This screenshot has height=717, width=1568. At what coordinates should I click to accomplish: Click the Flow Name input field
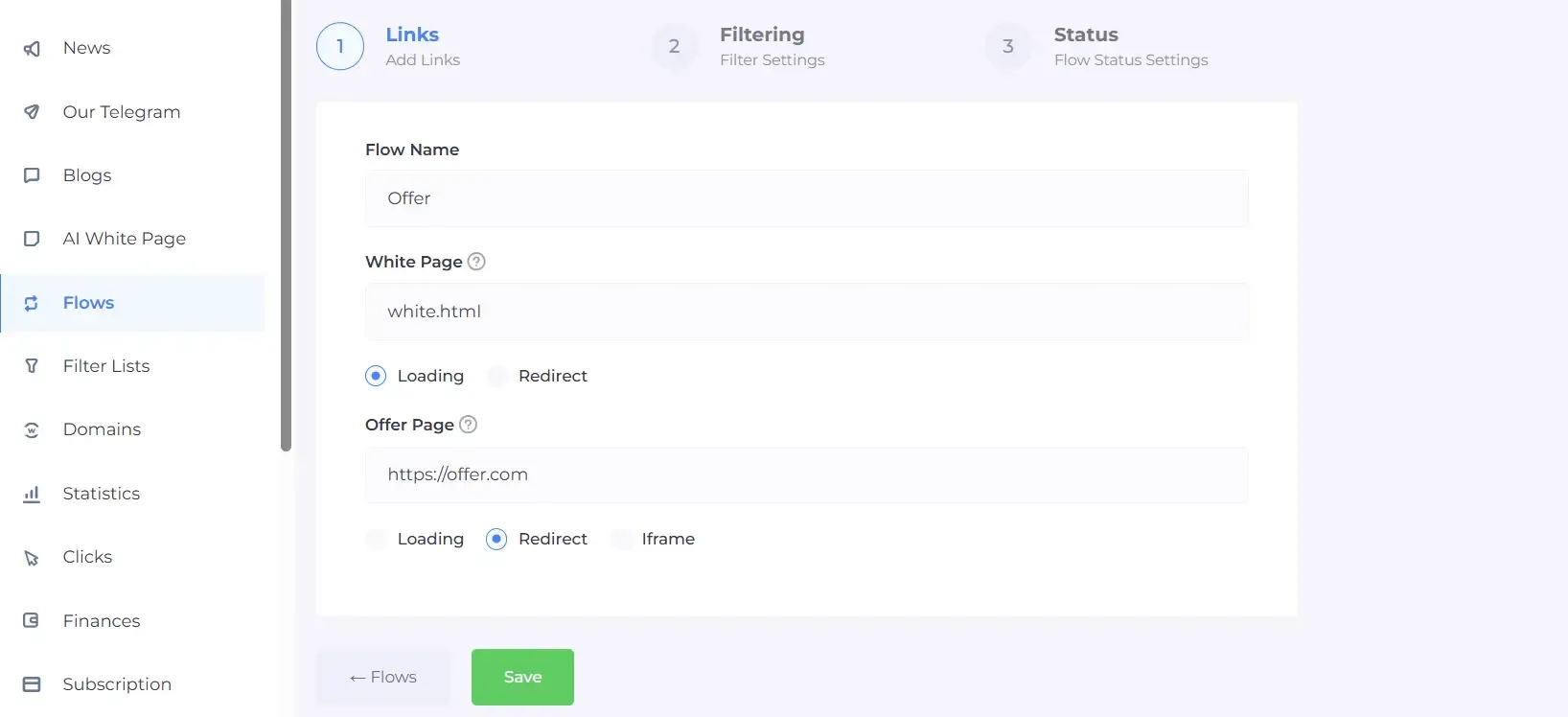pyautogui.click(x=806, y=199)
